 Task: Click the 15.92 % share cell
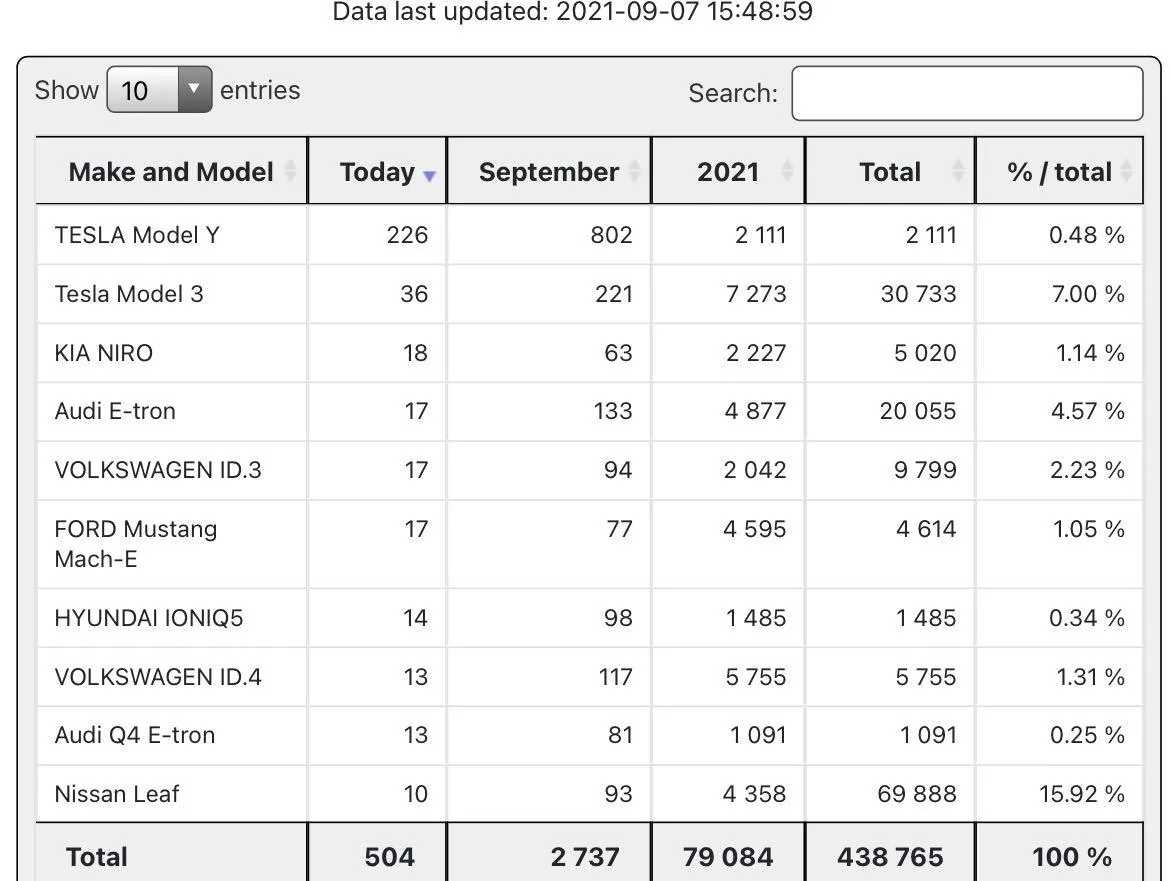tap(1082, 793)
